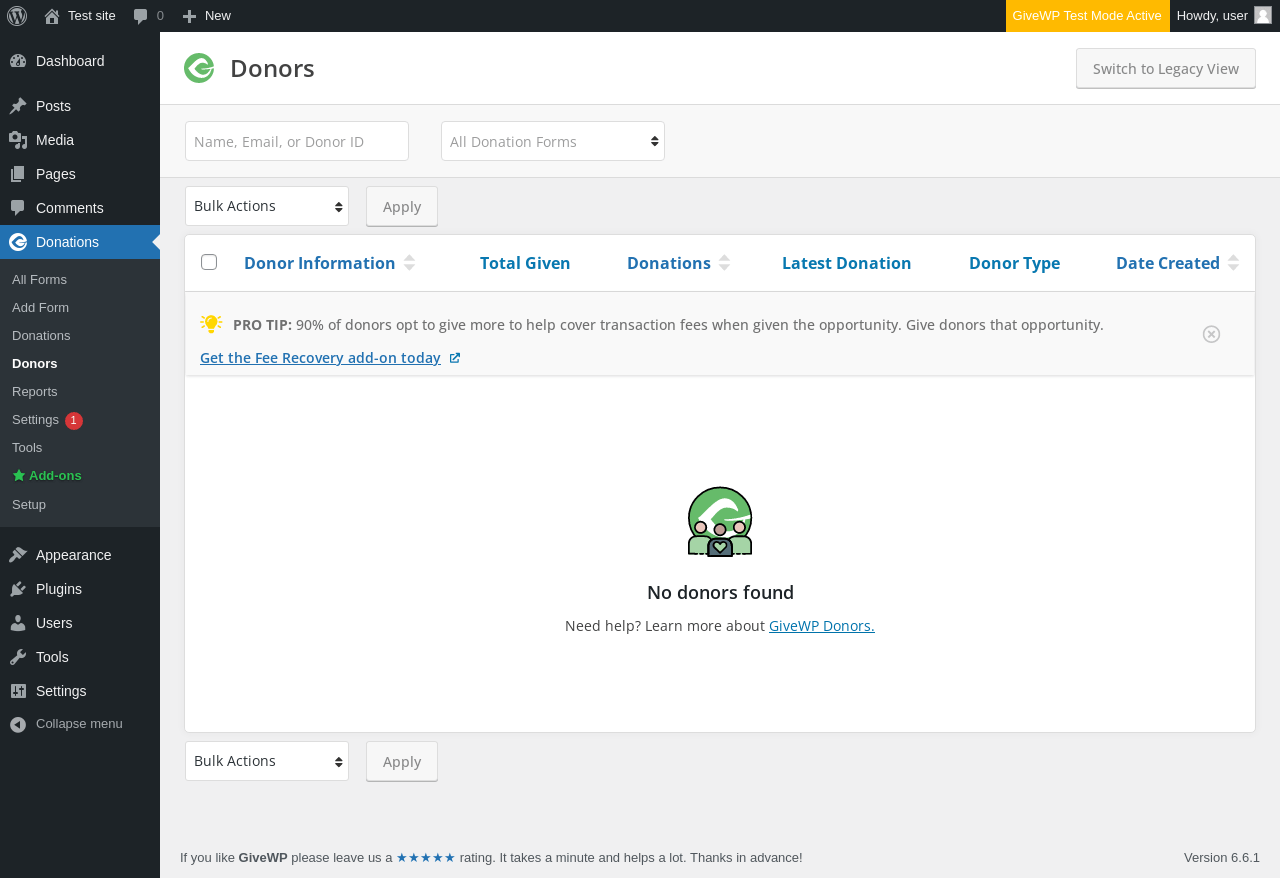This screenshot has width=1280, height=878.
Task: Open the bottom Bulk Actions dropdown
Action: (267, 761)
